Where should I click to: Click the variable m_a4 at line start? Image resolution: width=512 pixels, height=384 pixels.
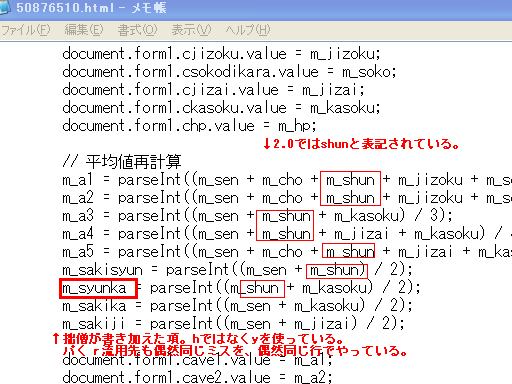pyautogui.click(x=78, y=234)
